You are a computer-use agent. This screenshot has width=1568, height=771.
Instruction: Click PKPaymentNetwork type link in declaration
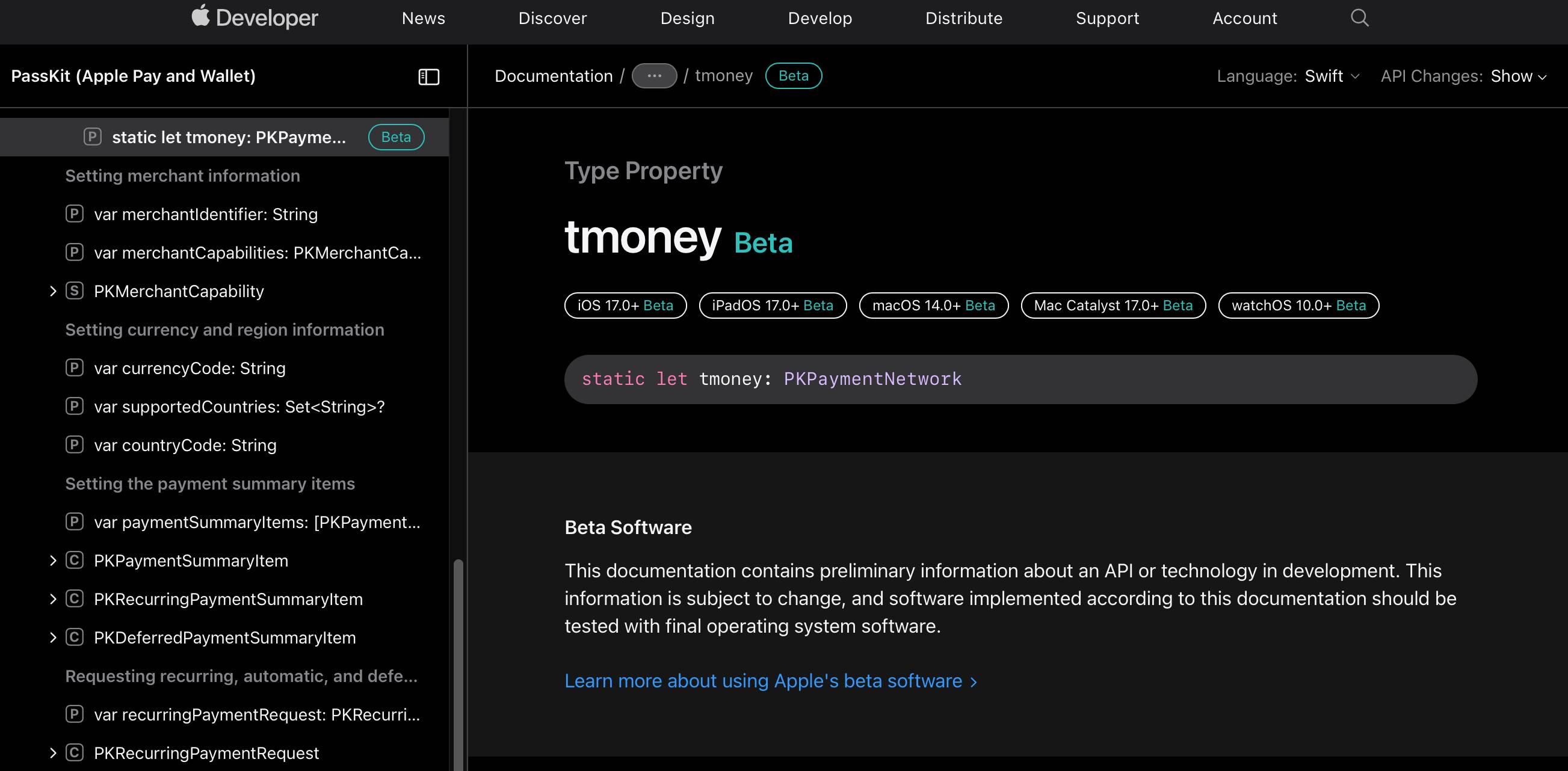[872, 379]
